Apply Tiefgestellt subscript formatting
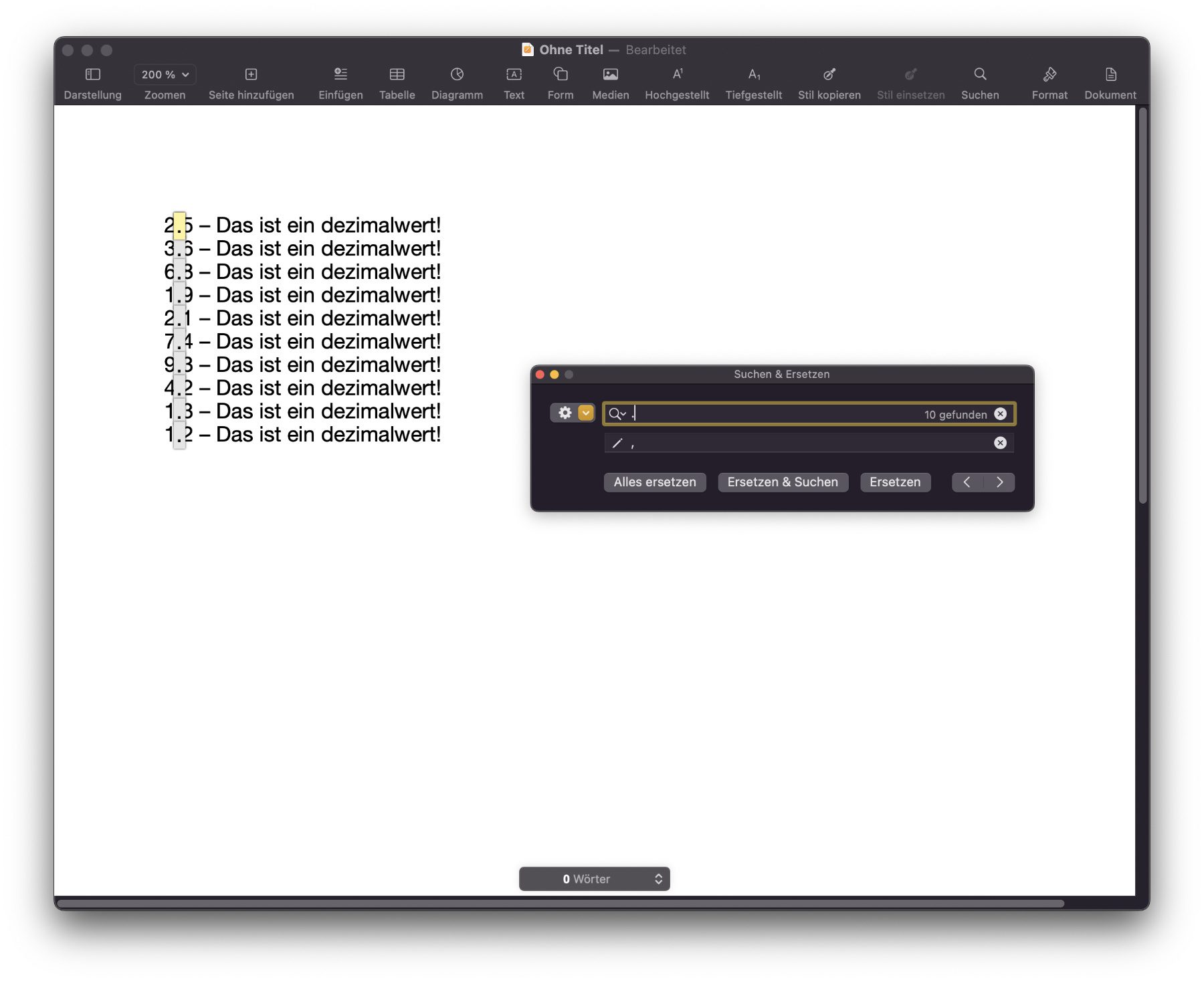This screenshot has height=982, width=1204. (753, 83)
